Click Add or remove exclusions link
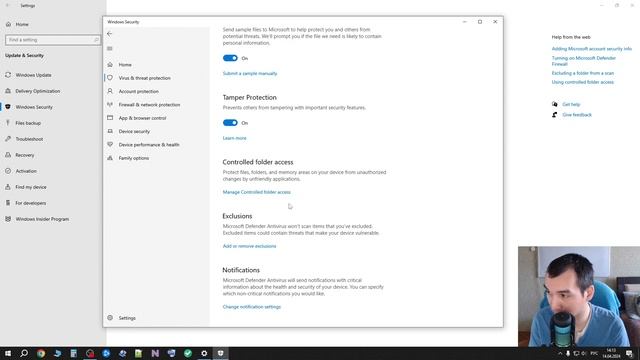The image size is (640, 360). [x=249, y=246]
